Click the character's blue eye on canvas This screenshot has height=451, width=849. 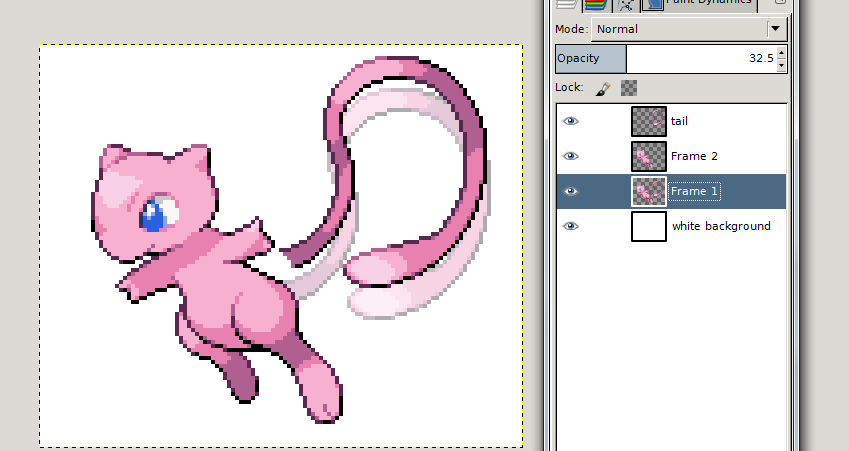pos(155,215)
